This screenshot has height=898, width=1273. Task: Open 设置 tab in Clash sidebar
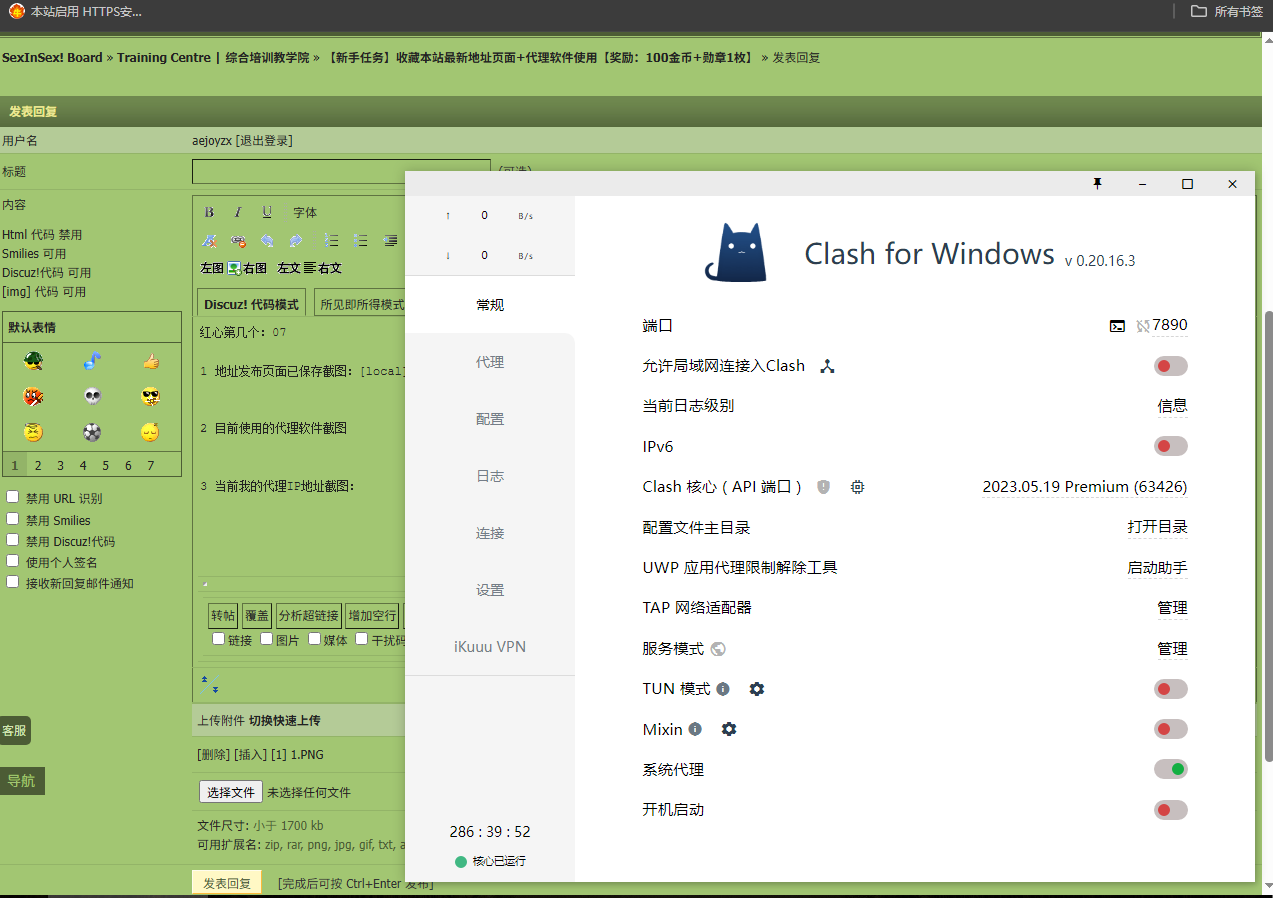pyautogui.click(x=490, y=590)
